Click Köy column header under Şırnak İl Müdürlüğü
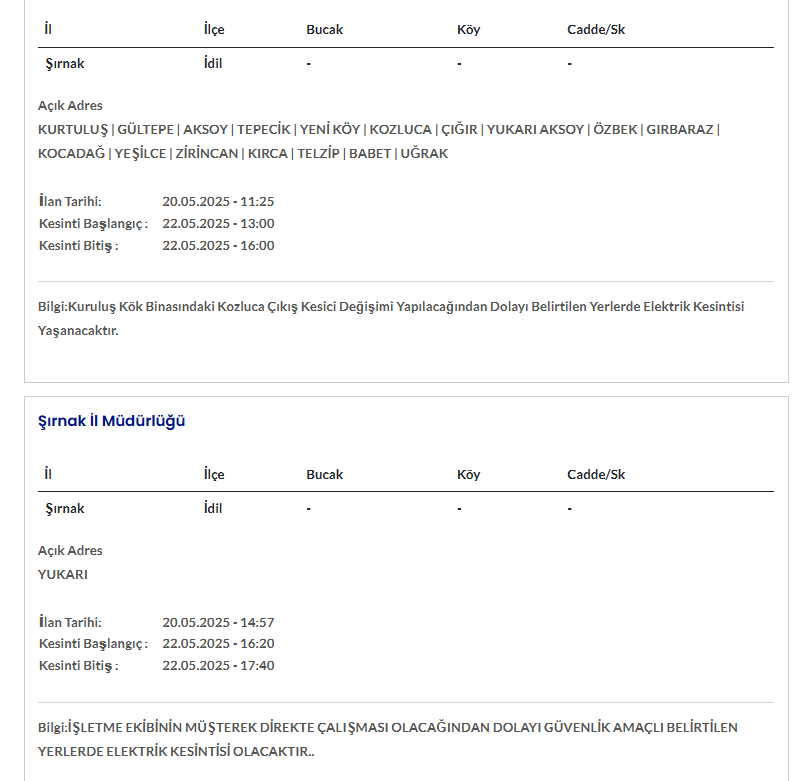Screen dimensions: 810x781 (468, 474)
